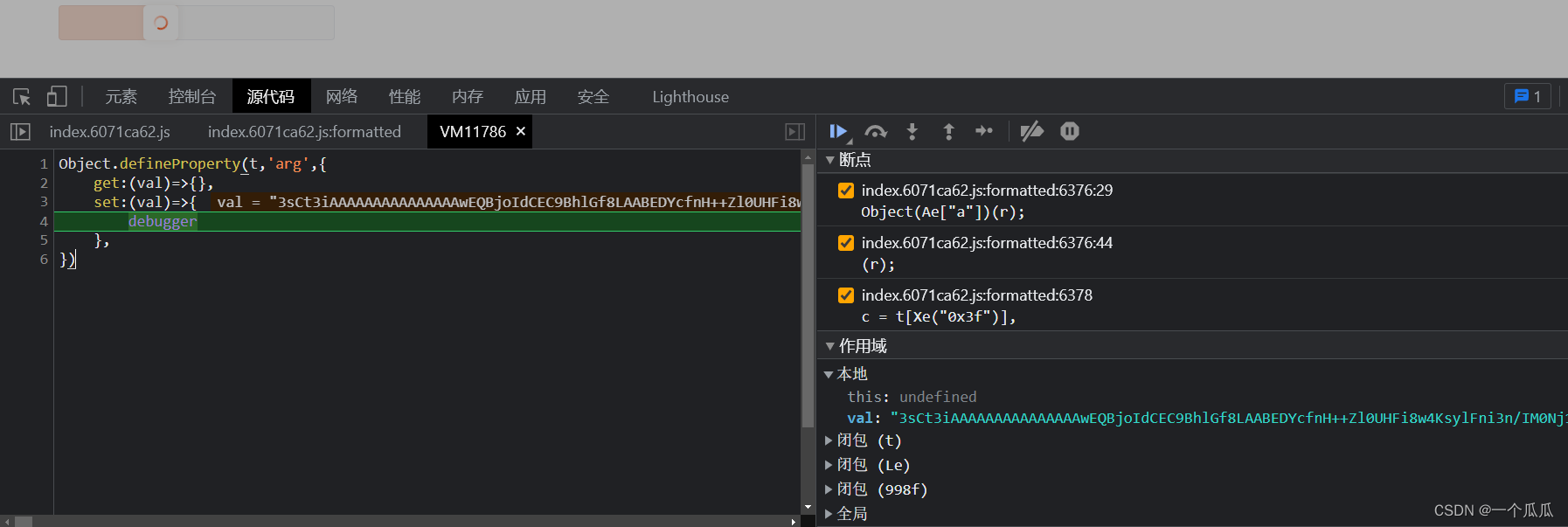Step over next function call
Viewport: 1568px width, 527px height.
coord(876,132)
